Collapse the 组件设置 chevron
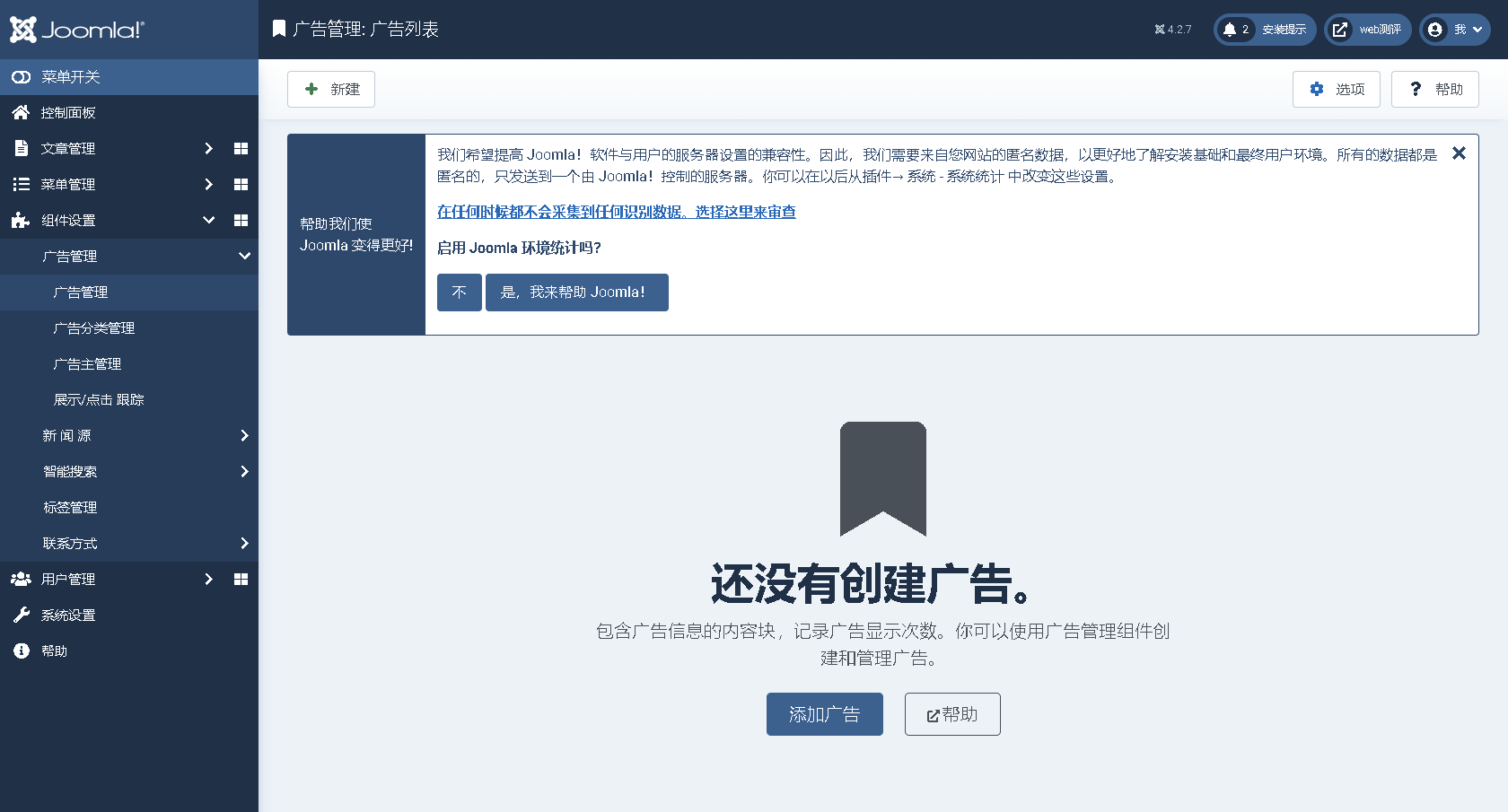 tap(208, 221)
